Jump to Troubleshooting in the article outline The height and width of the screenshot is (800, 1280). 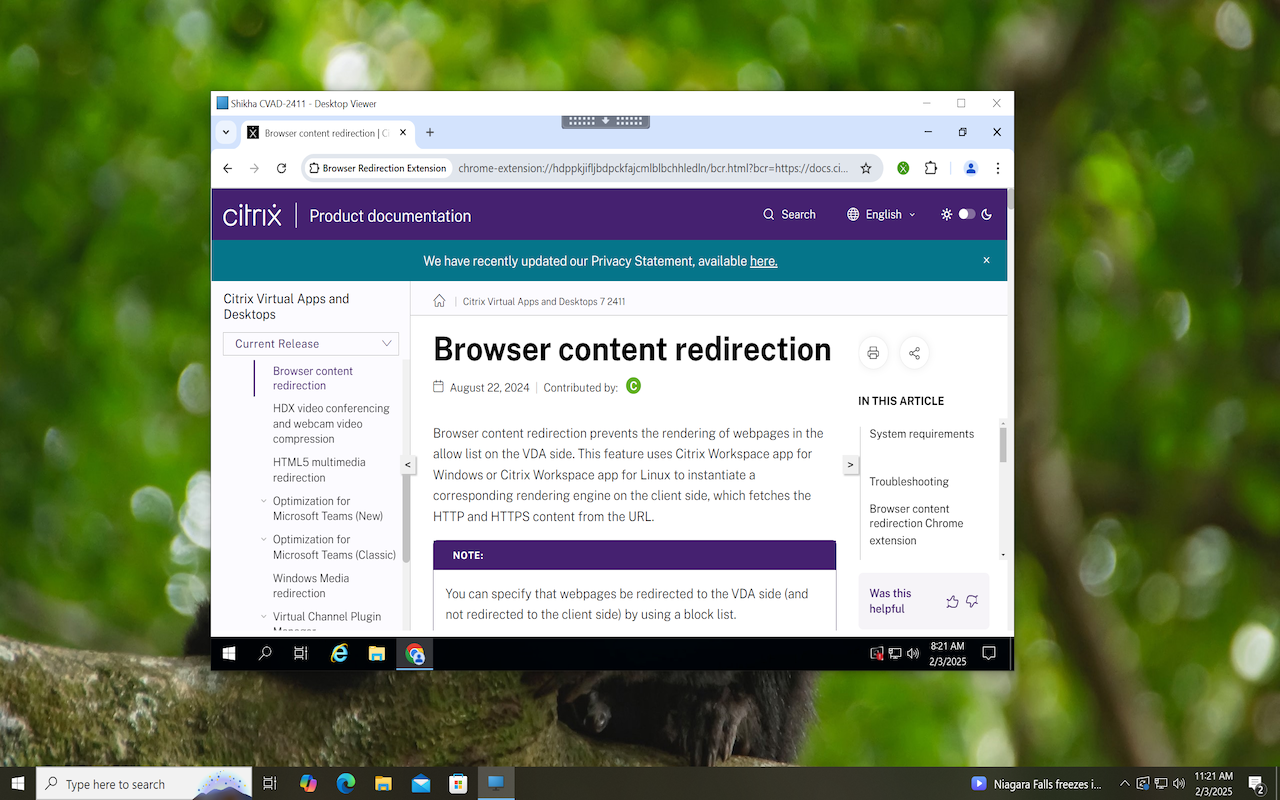point(908,481)
